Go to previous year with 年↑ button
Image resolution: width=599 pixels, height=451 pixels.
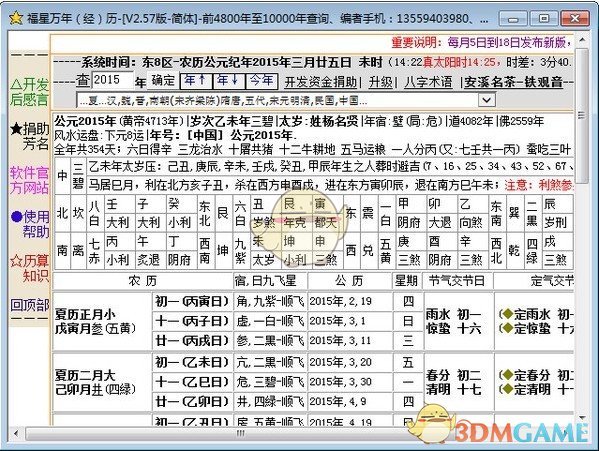196,81
